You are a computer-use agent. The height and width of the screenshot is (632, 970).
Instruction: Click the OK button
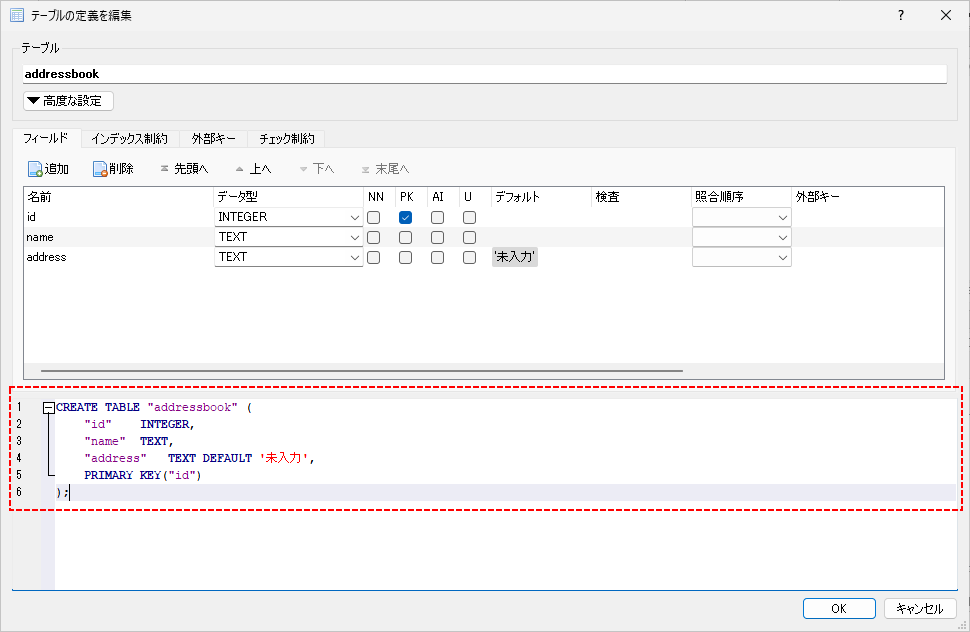pyautogui.click(x=839, y=608)
